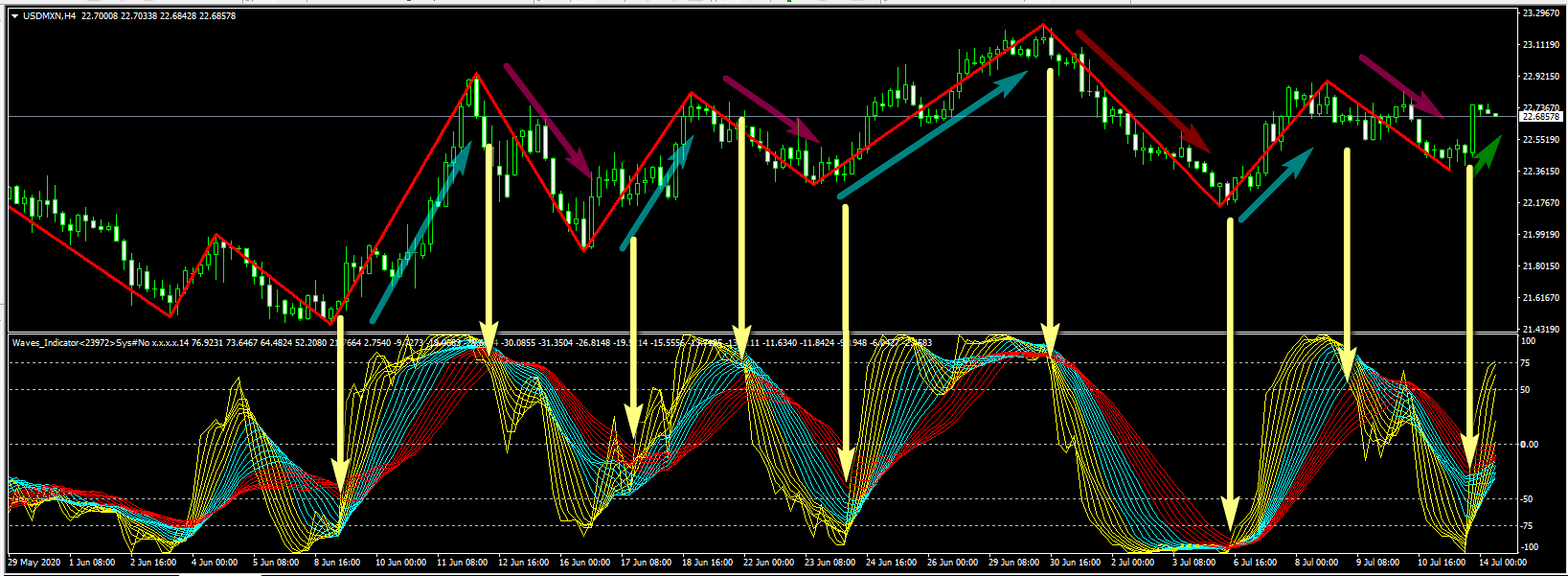Click the 22.68428 low value in header
1568x576 pixels.
(179, 16)
